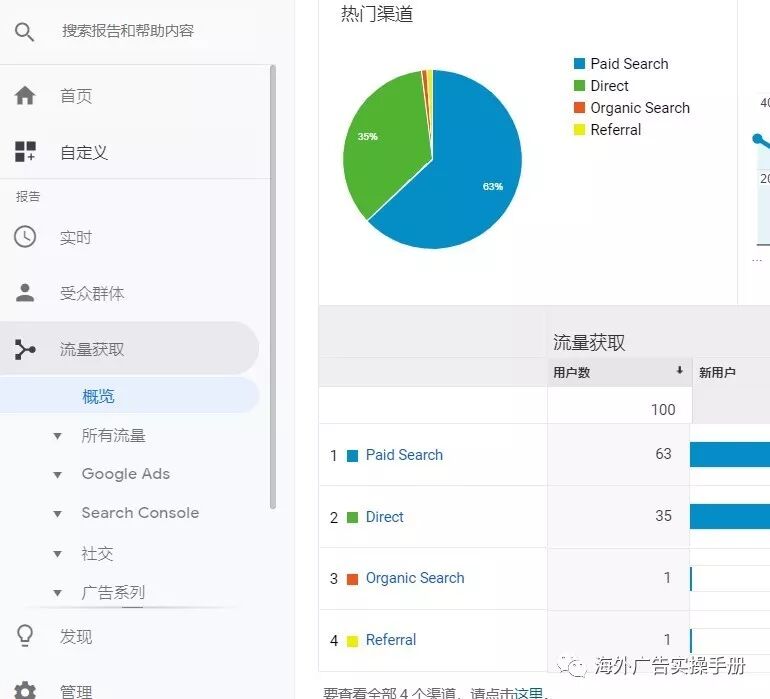Viewport: 770px width, 699px height.
Task: Go to 首页 in sidebar
Action: tap(76, 96)
